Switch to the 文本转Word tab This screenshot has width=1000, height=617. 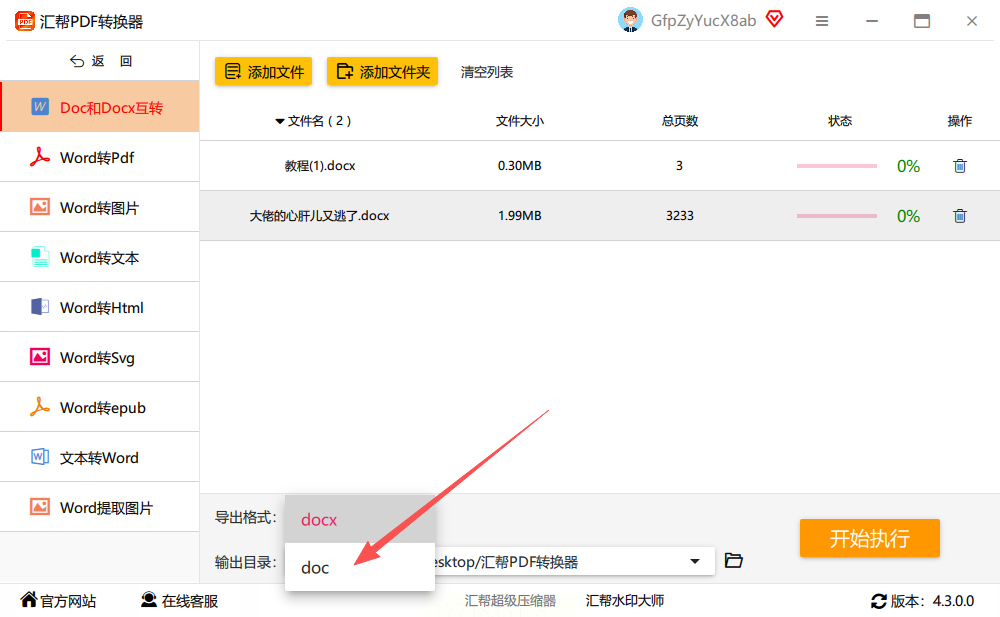(x=99, y=457)
